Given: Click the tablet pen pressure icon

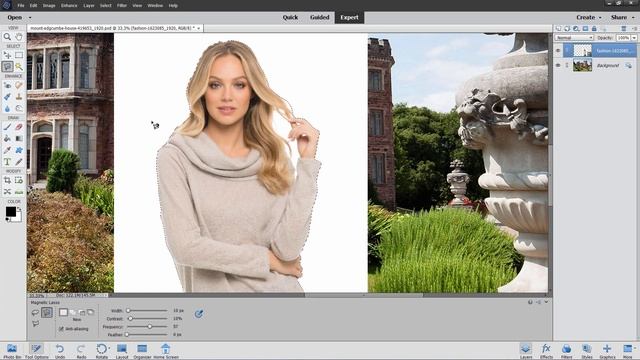Looking at the screenshot, I should tap(199, 313).
